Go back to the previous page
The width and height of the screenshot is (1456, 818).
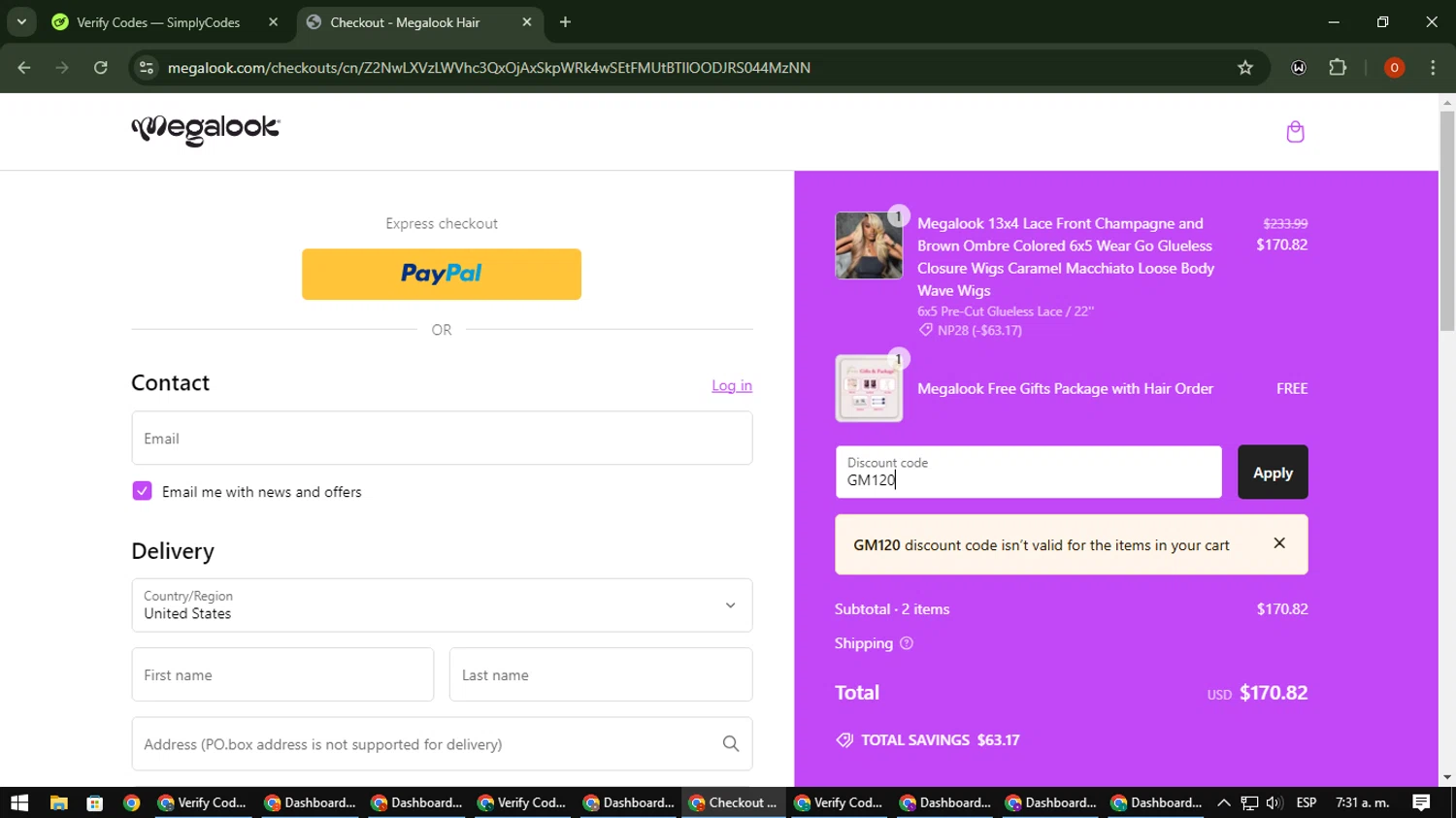click(24, 68)
